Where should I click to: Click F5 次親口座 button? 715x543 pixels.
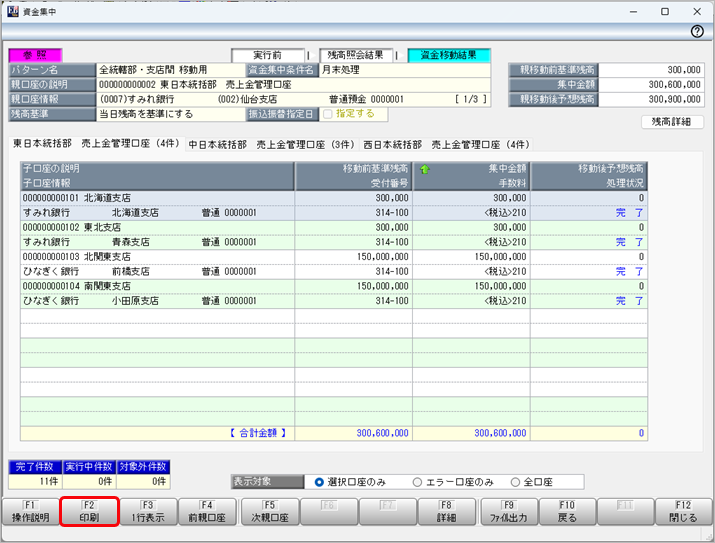[x=270, y=512]
